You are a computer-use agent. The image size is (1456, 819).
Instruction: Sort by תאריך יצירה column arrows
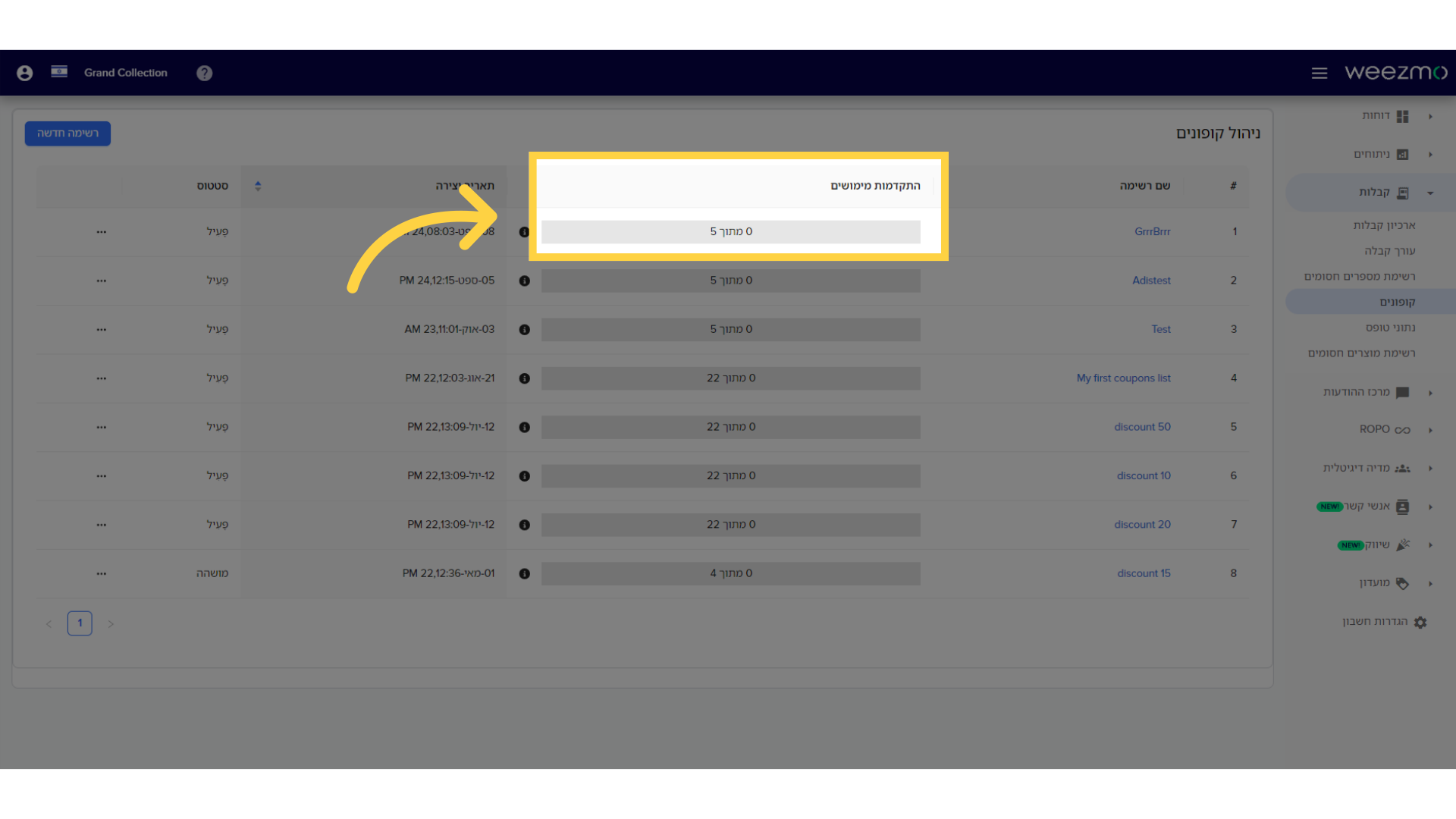pos(258,186)
